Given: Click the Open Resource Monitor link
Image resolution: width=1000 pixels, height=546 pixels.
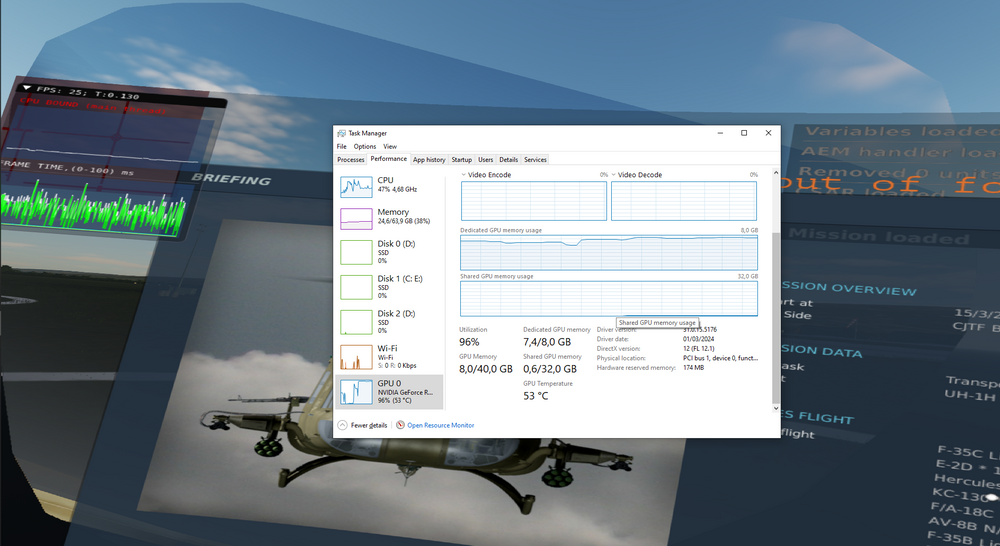Looking at the screenshot, I should click(440, 425).
